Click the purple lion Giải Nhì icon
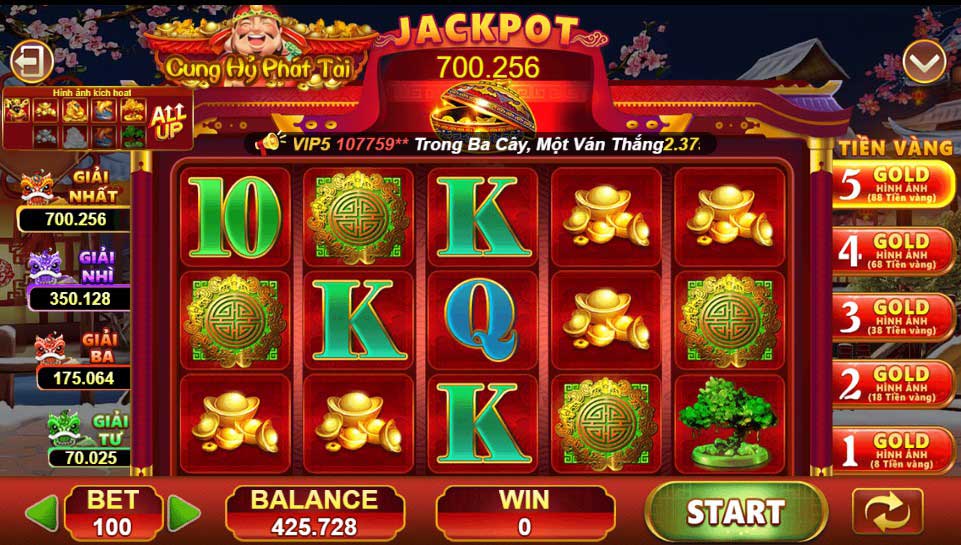 point(46,267)
